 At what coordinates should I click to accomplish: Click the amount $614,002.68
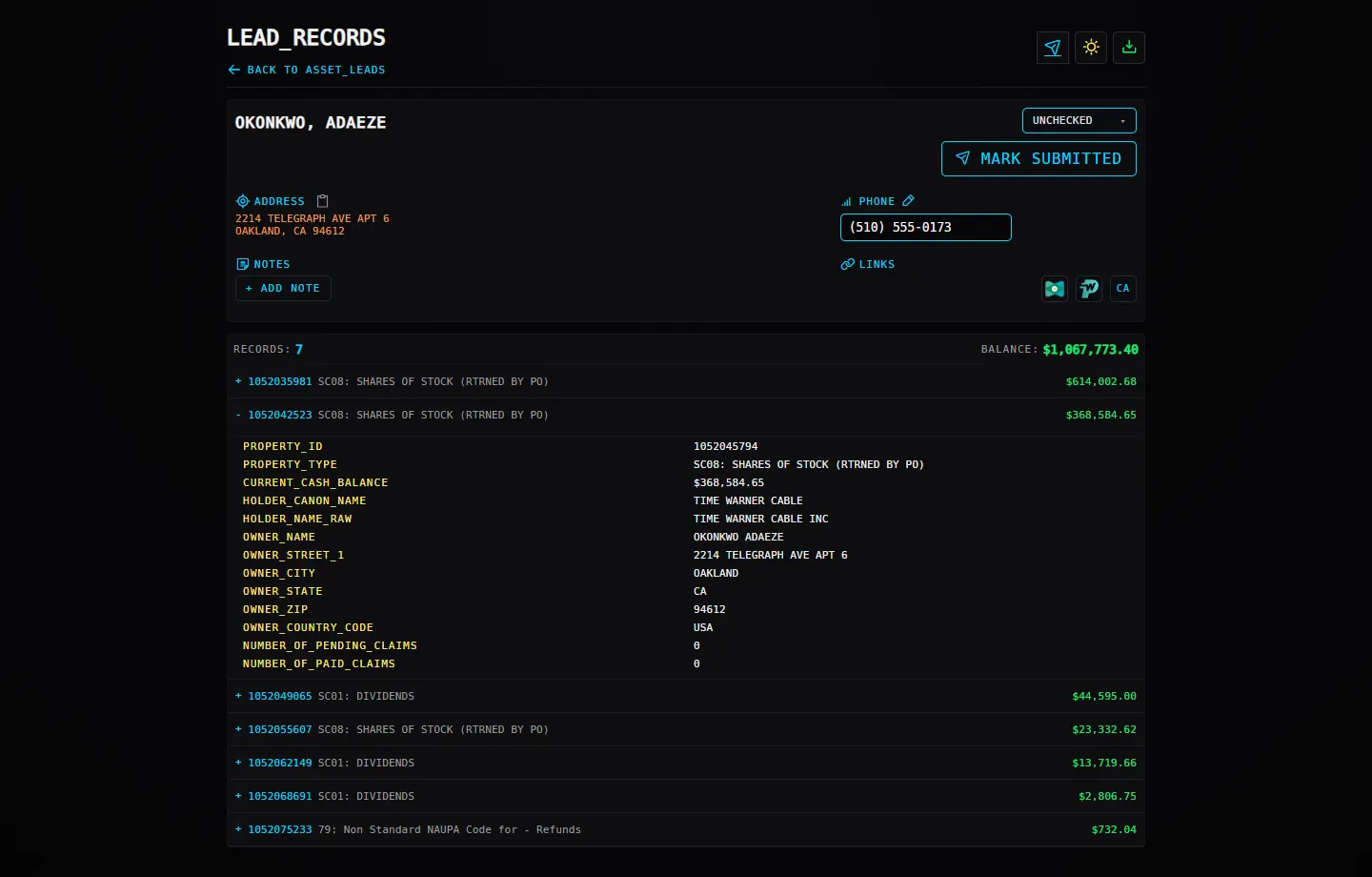pyautogui.click(x=1100, y=381)
